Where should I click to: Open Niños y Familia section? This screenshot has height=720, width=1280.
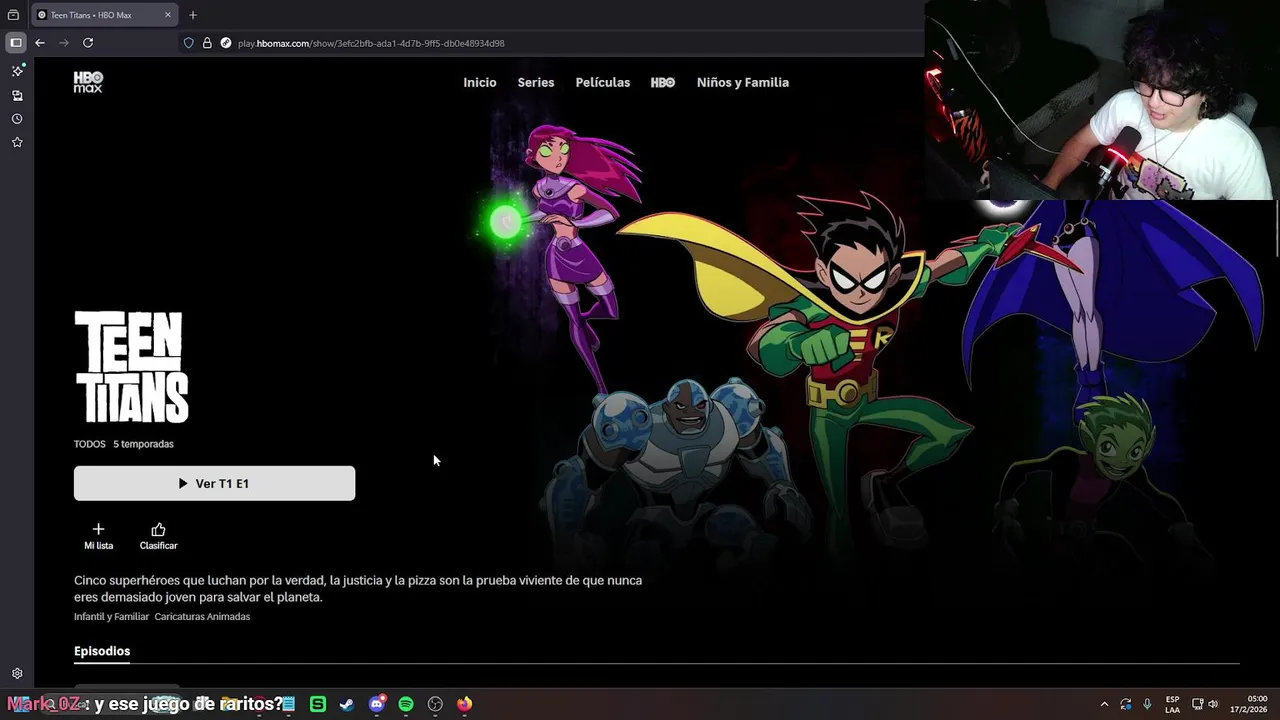(x=743, y=82)
